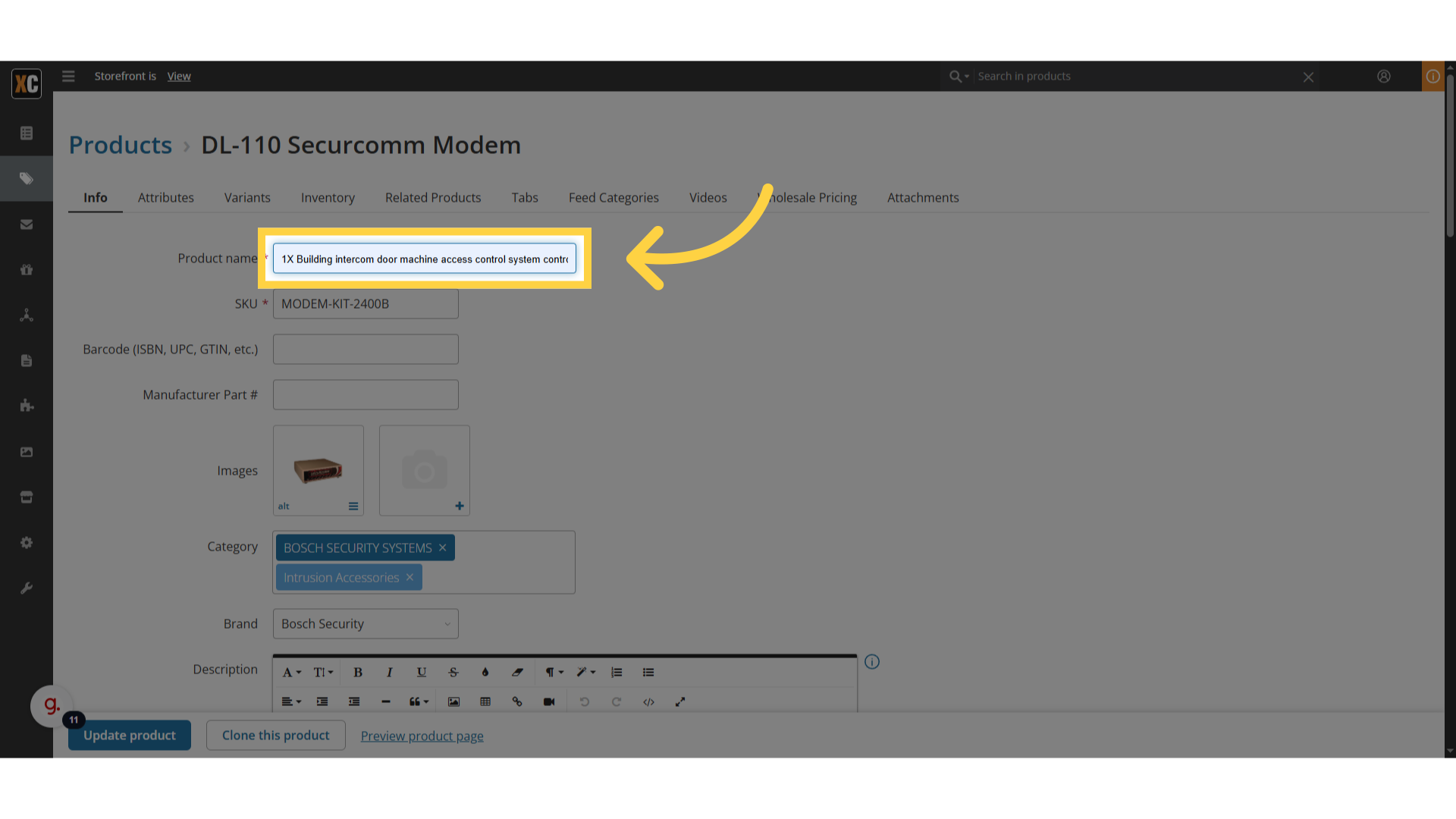This screenshot has height=819, width=1456.
Task: Open Brand dropdown showing Bosch Security
Action: 366,624
